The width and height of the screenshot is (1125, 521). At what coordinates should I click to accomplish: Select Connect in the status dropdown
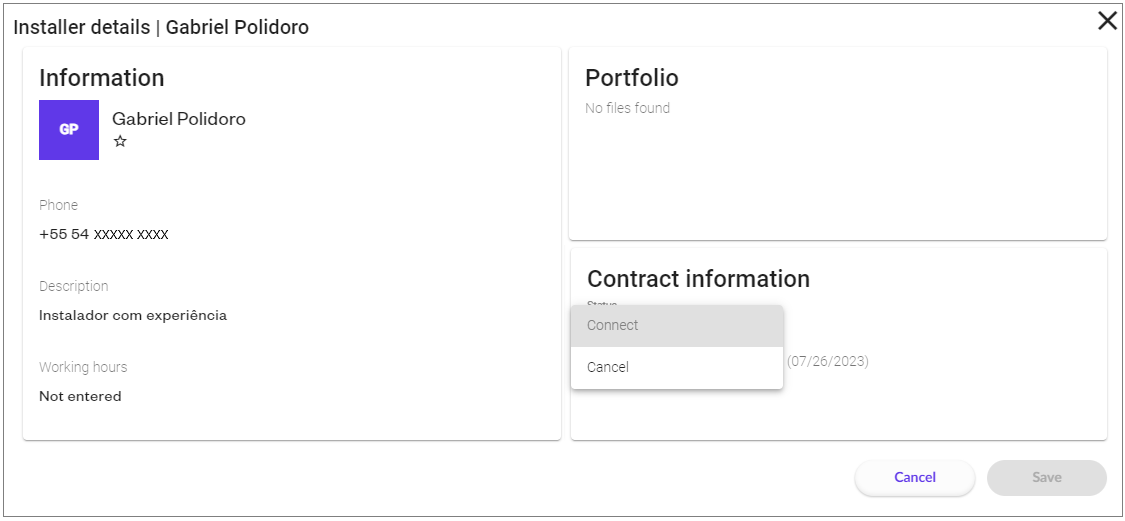click(x=677, y=326)
